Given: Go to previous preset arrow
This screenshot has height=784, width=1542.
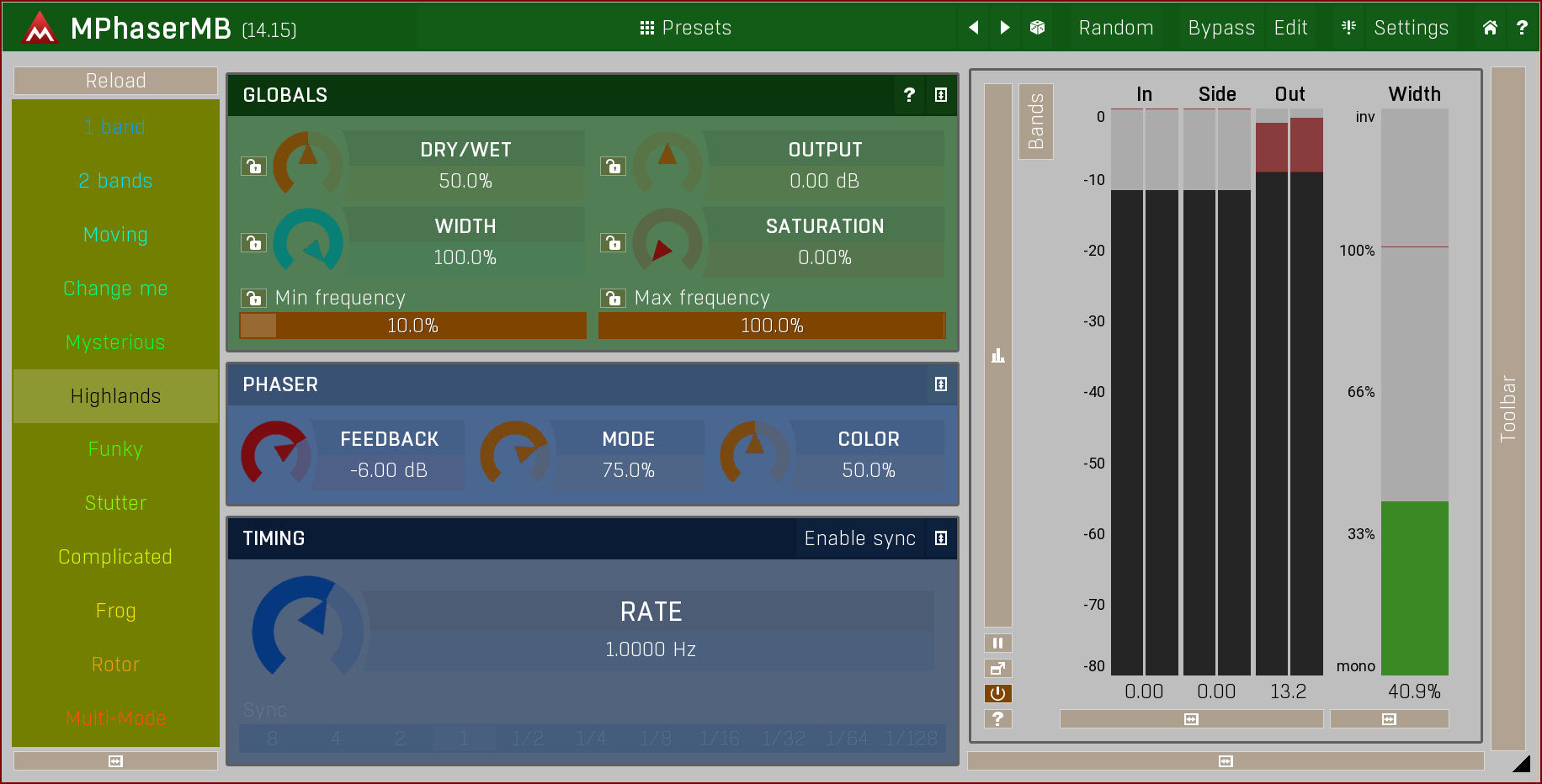Looking at the screenshot, I should [974, 28].
